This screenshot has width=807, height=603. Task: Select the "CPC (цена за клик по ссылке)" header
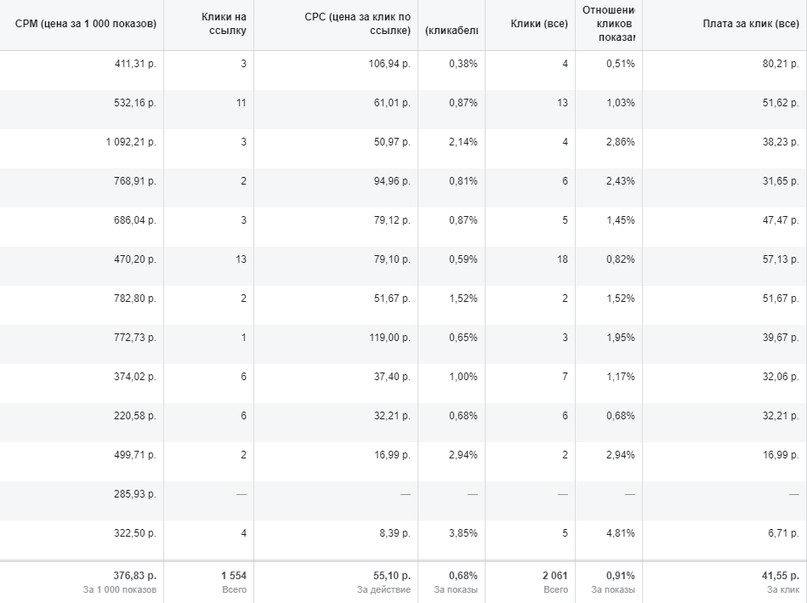click(x=358, y=24)
